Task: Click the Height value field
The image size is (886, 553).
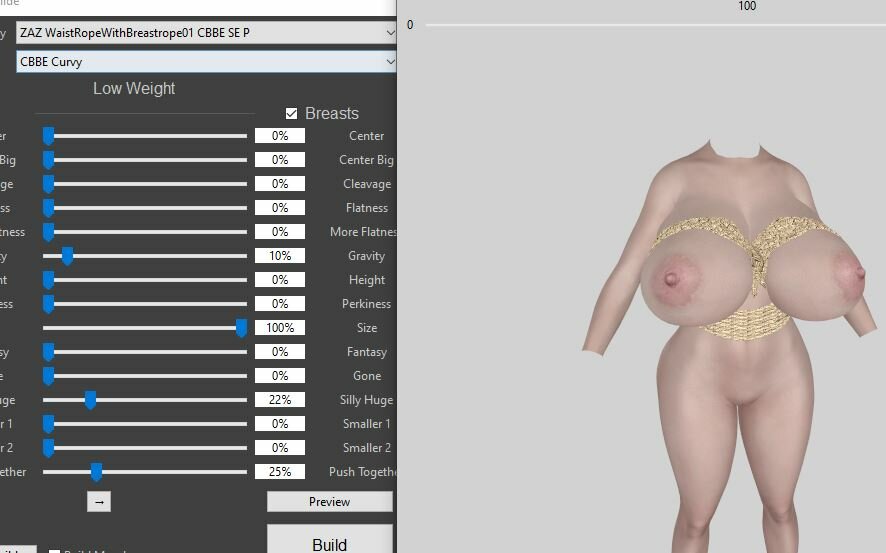Action: pos(280,280)
